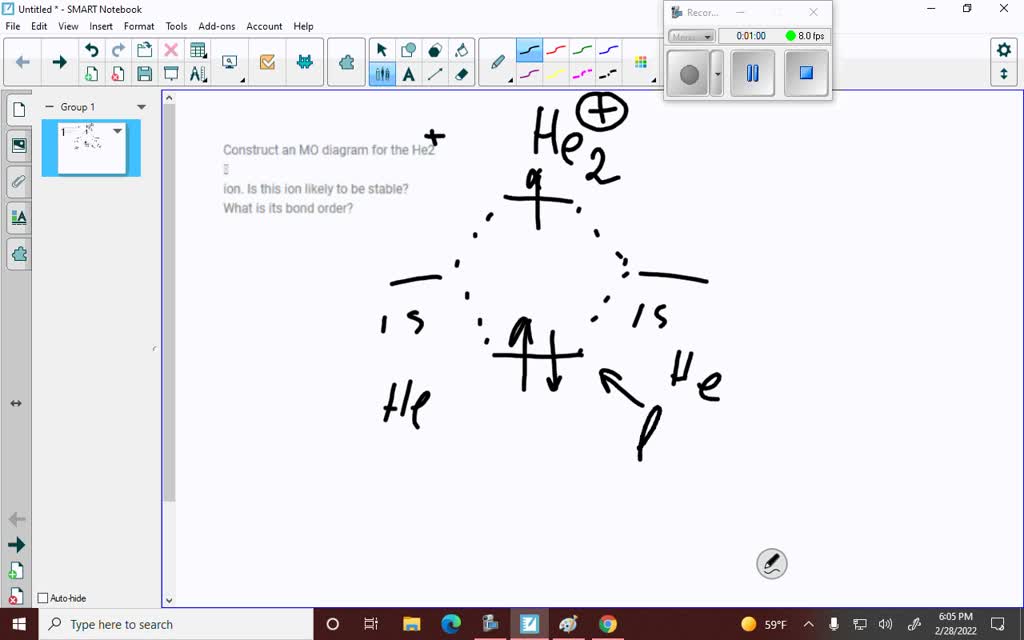Pause the screen recording

point(751,72)
